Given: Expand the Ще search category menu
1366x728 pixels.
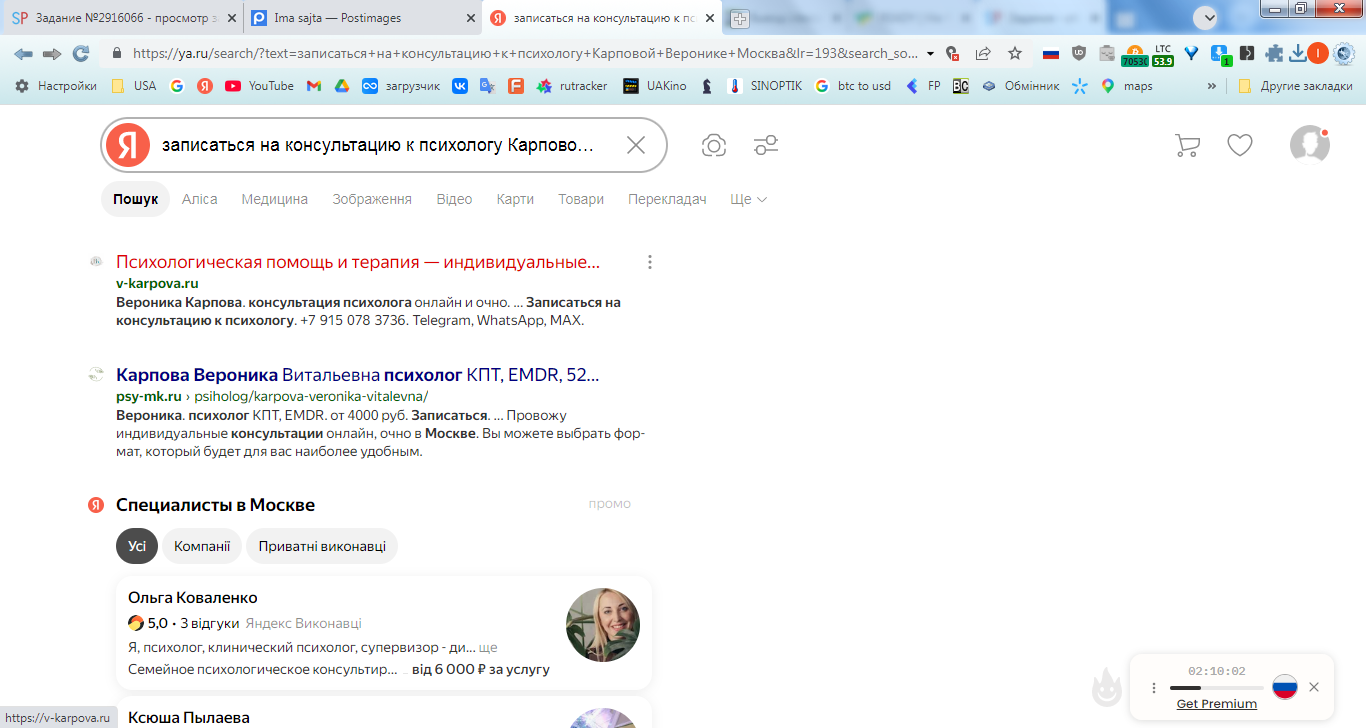Looking at the screenshot, I should (x=749, y=199).
